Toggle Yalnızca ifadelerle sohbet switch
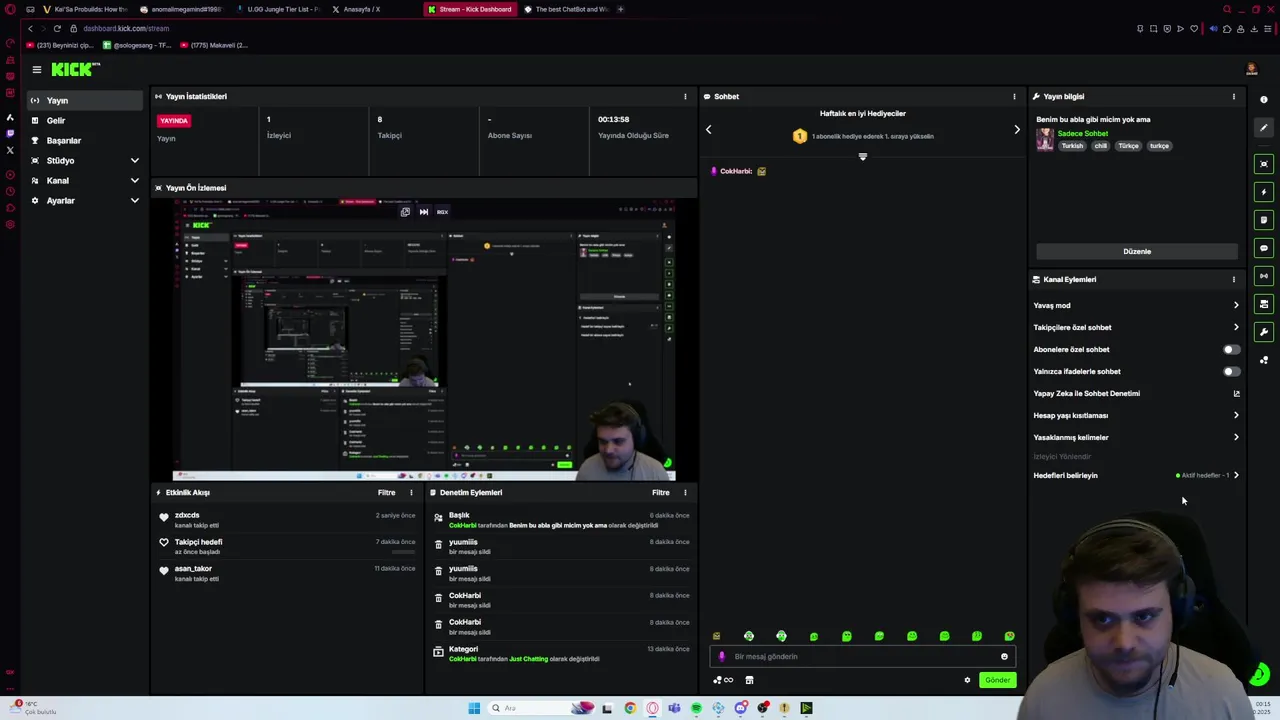1280x720 pixels. [x=1231, y=371]
